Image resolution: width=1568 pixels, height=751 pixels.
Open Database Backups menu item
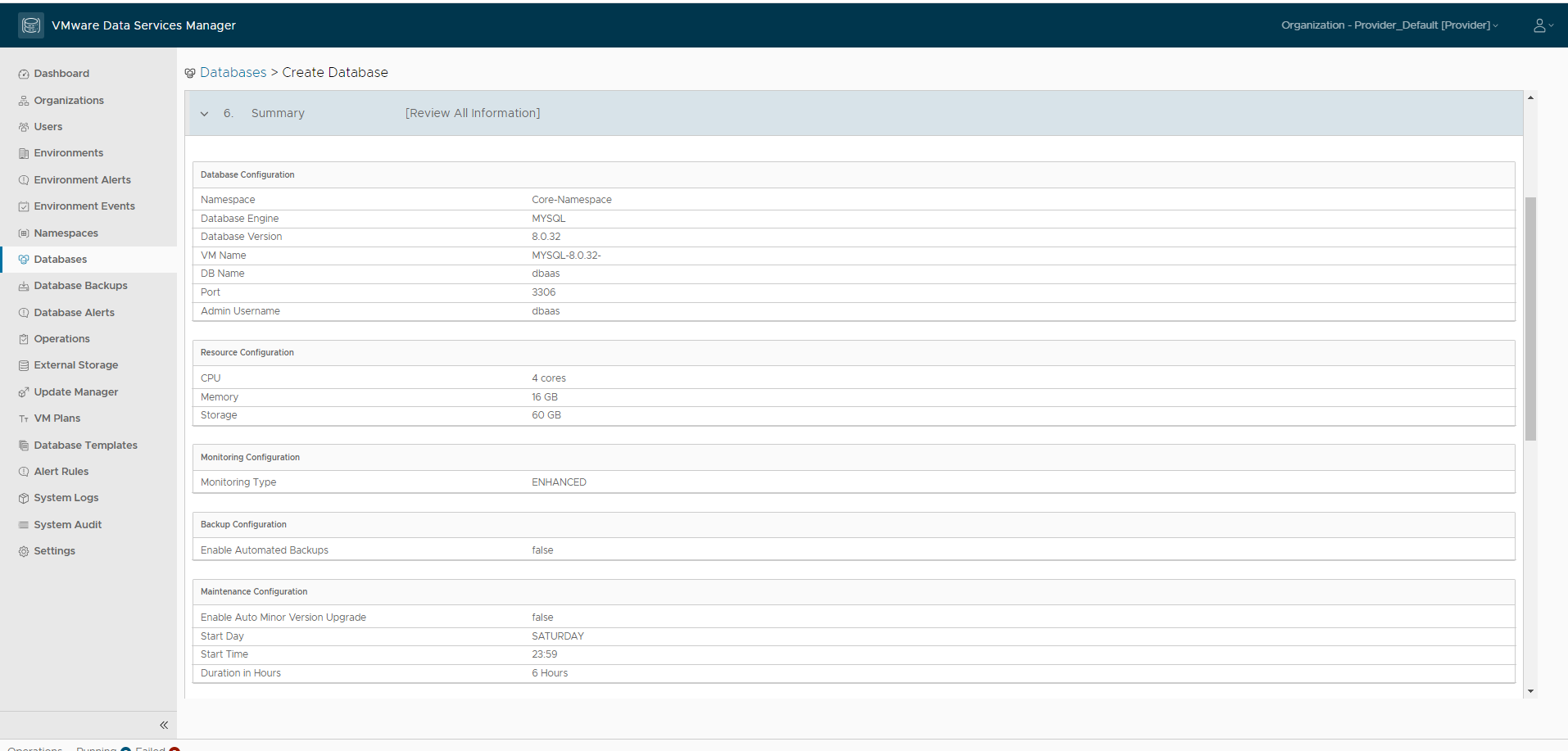[x=80, y=286]
